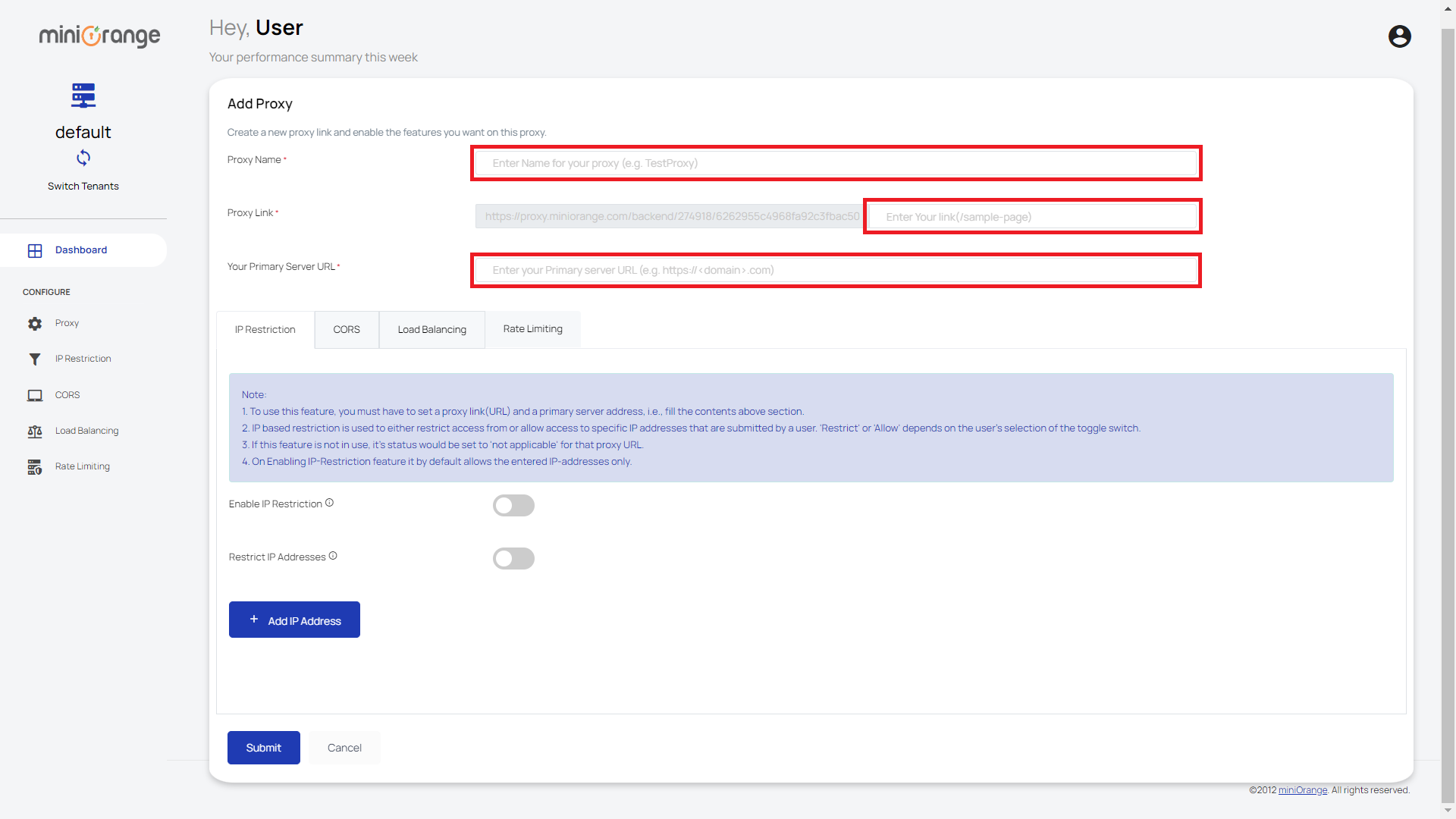Click the Load Balancing scale icon
The height and width of the screenshot is (819, 1456).
coord(35,430)
